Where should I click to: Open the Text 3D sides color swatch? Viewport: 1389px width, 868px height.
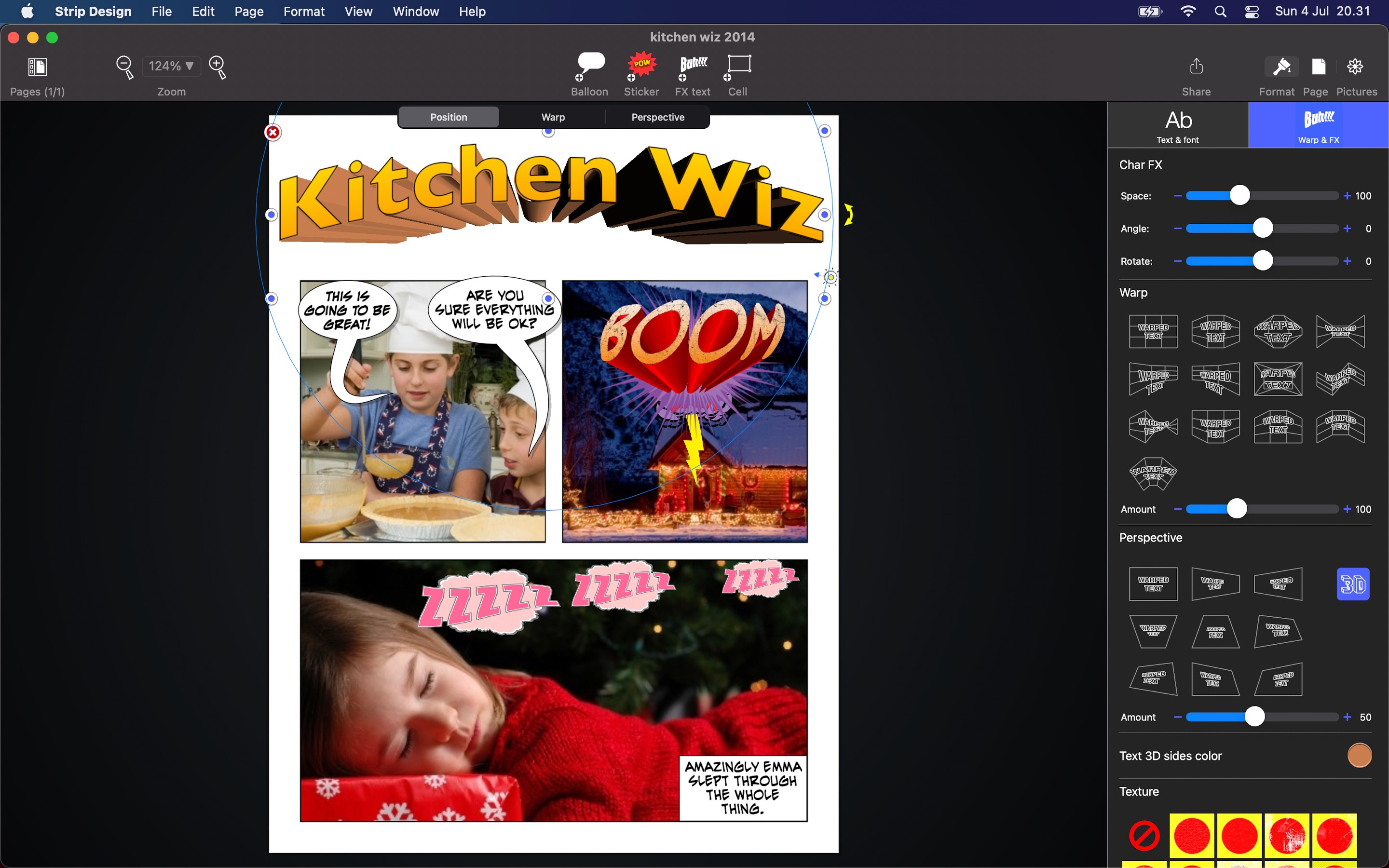[x=1359, y=756]
